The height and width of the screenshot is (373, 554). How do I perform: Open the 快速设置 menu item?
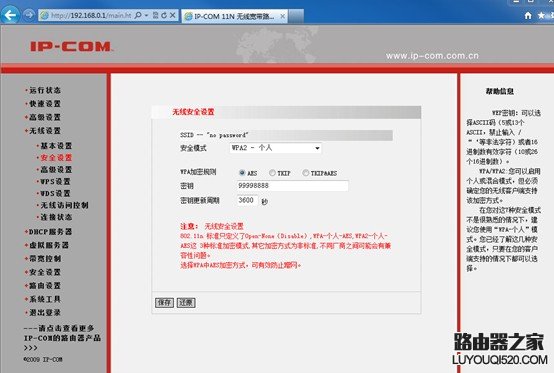(x=45, y=104)
